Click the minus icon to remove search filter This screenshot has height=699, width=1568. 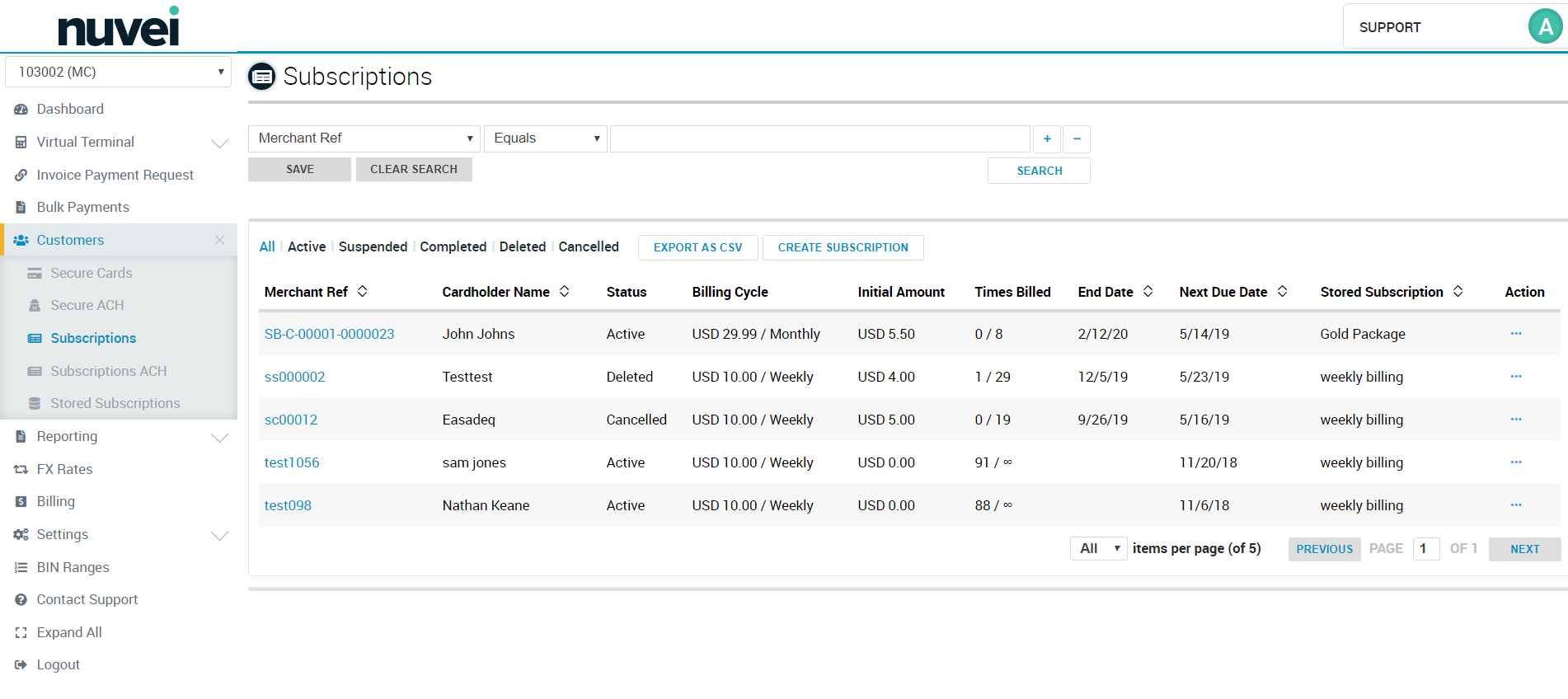tap(1077, 139)
